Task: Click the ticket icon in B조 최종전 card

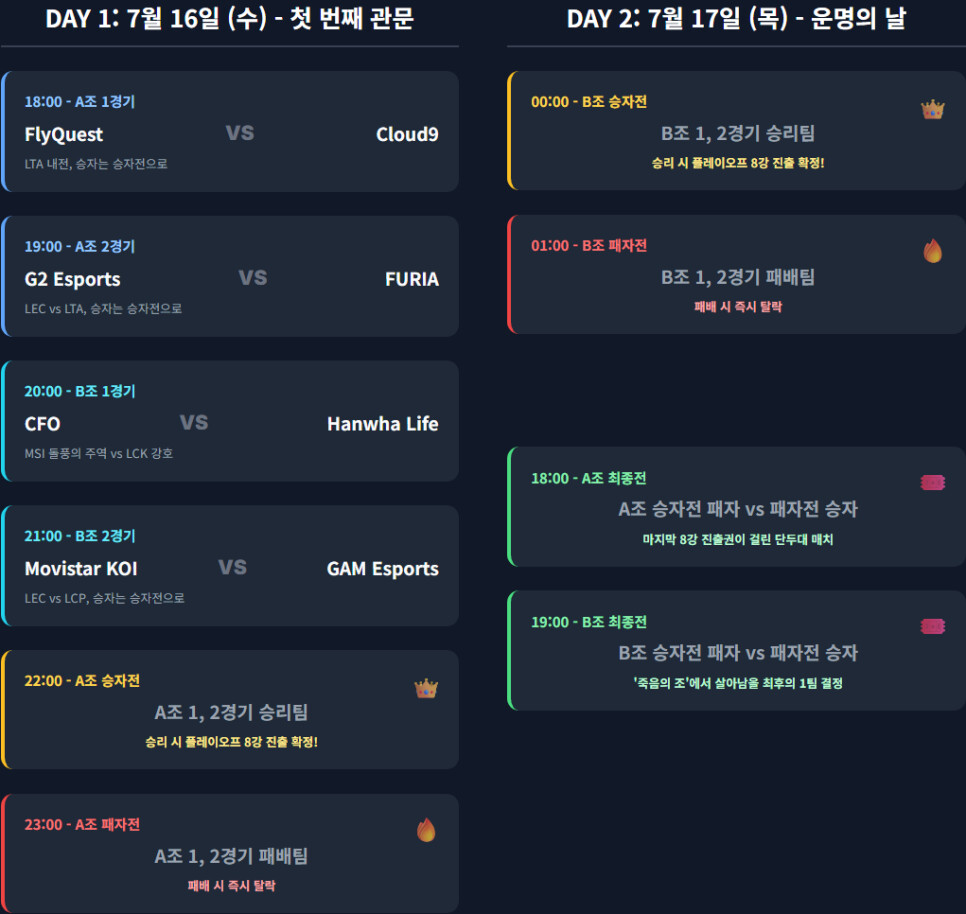Action: pyautogui.click(x=932, y=626)
